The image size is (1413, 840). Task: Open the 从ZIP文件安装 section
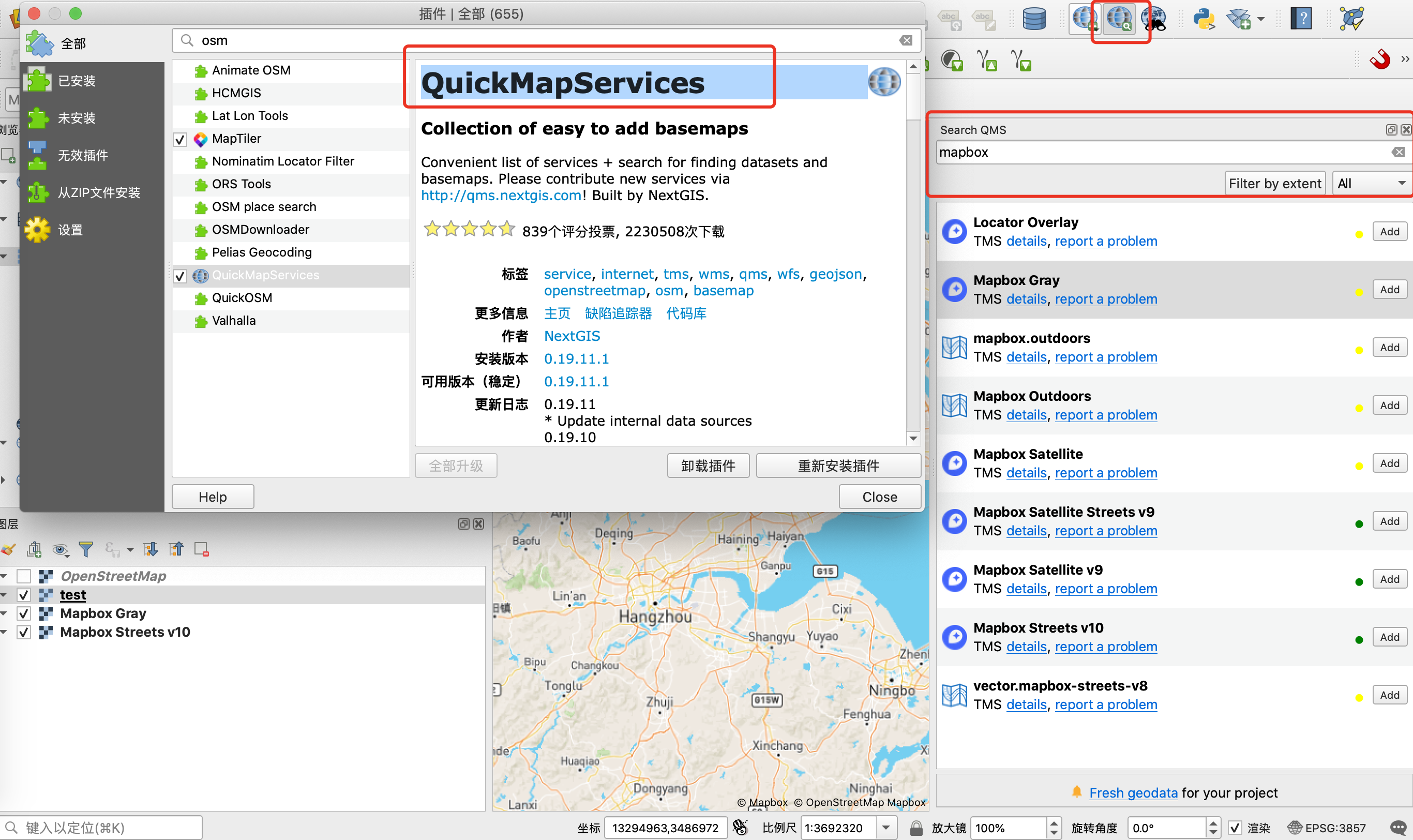98,192
